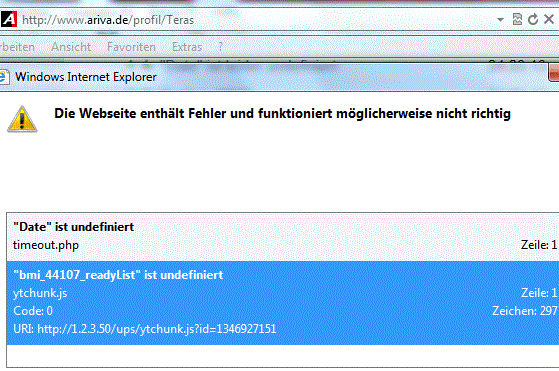
Task: Click the Code: 0 entry
Action: (x=33, y=311)
